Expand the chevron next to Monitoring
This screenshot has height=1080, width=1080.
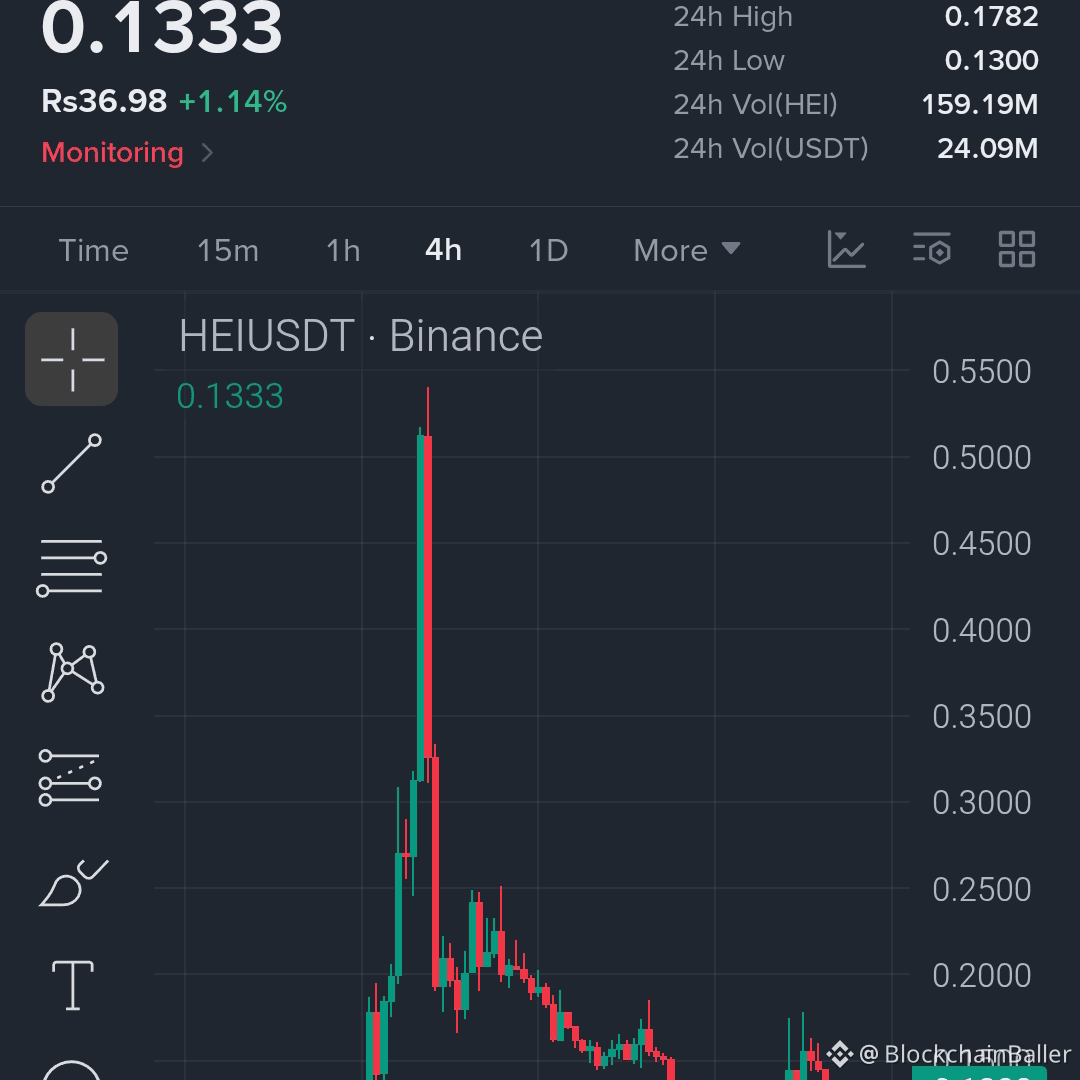click(207, 152)
